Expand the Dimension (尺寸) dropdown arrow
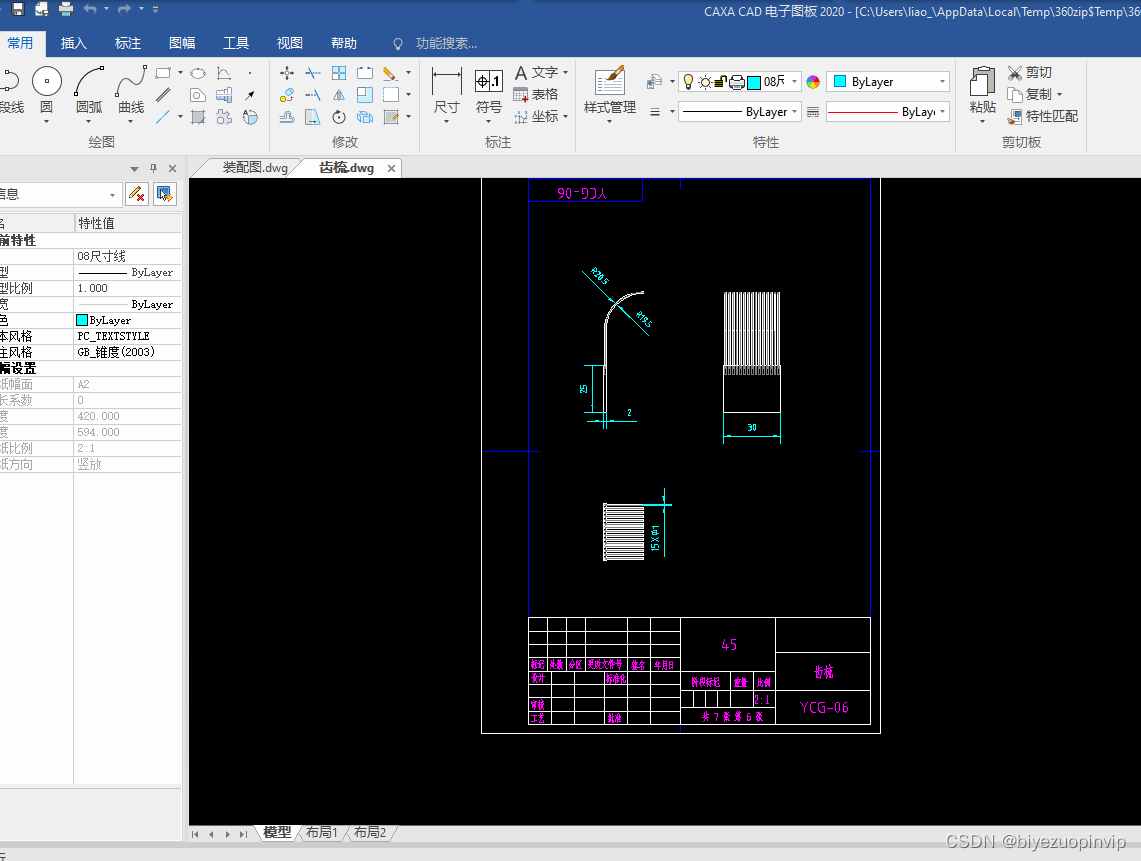This screenshot has height=861, width=1141. (446, 122)
